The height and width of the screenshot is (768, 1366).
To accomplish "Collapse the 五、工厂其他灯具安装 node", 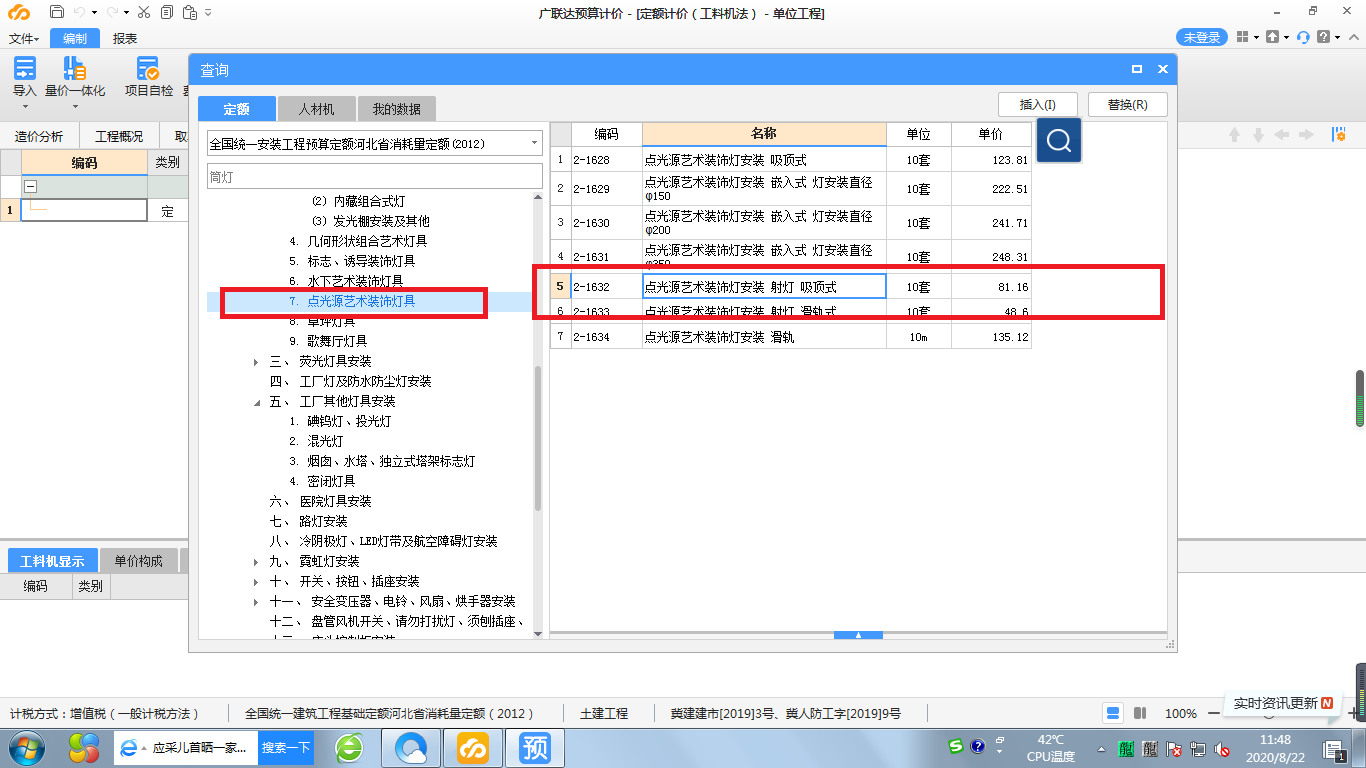I will (256, 402).
